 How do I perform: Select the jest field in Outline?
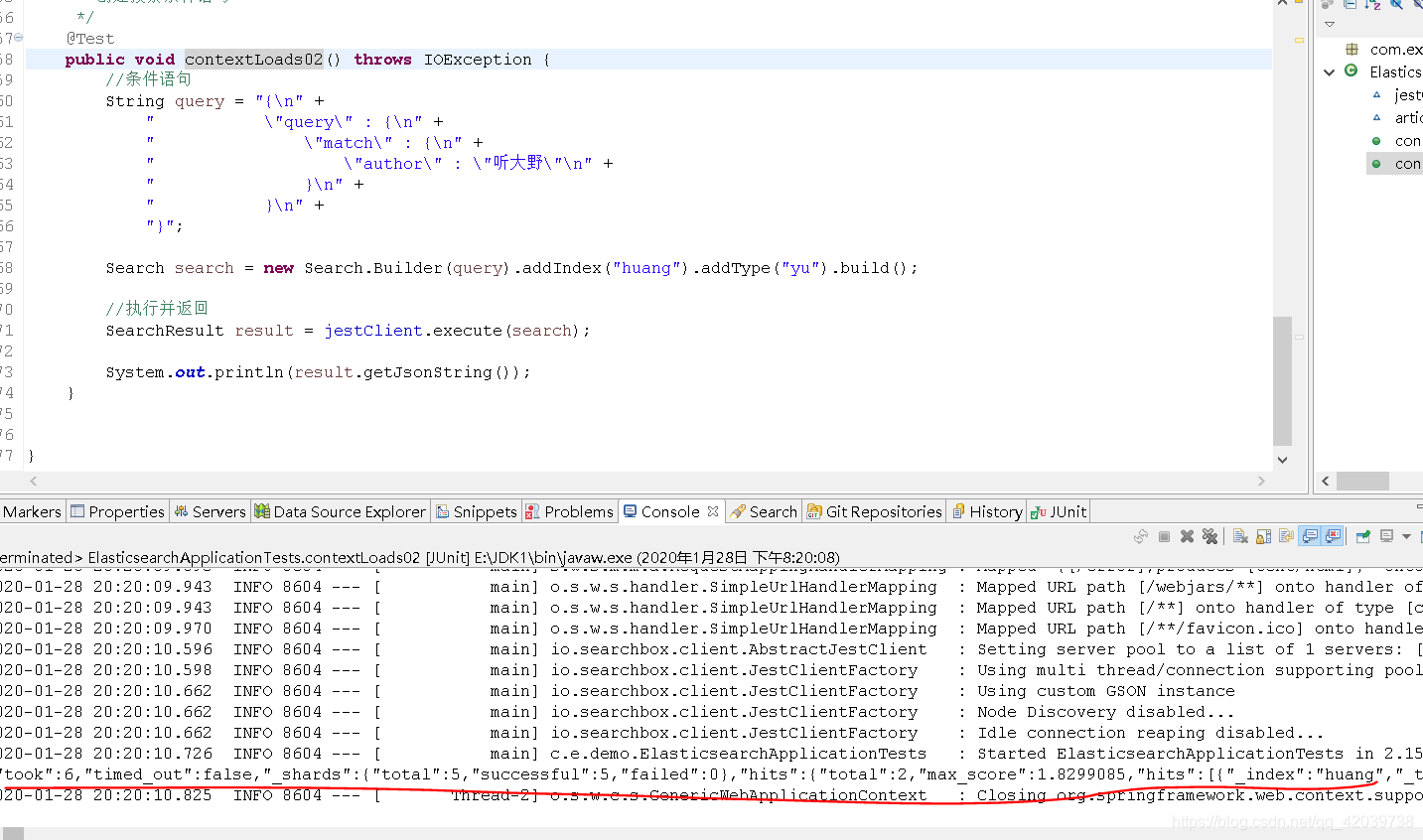tap(1408, 94)
